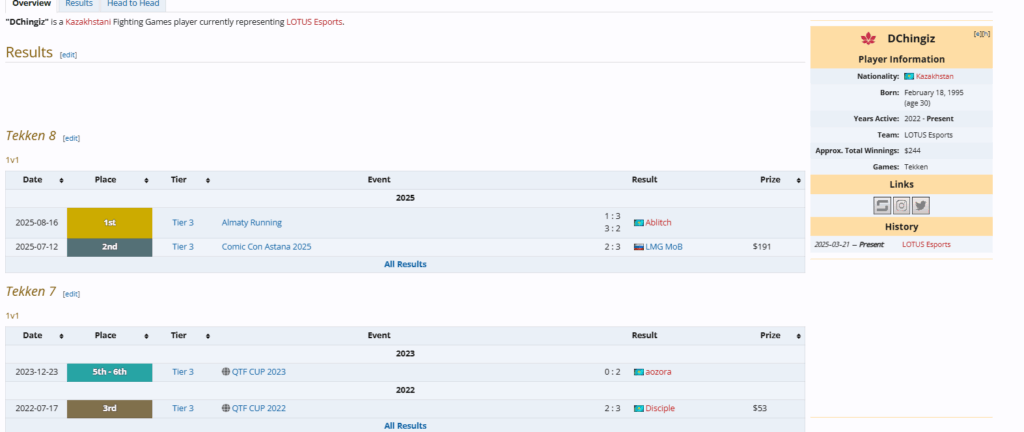Open the Almaty Running event link
Image resolution: width=1024 pixels, height=432 pixels.
[251, 222]
